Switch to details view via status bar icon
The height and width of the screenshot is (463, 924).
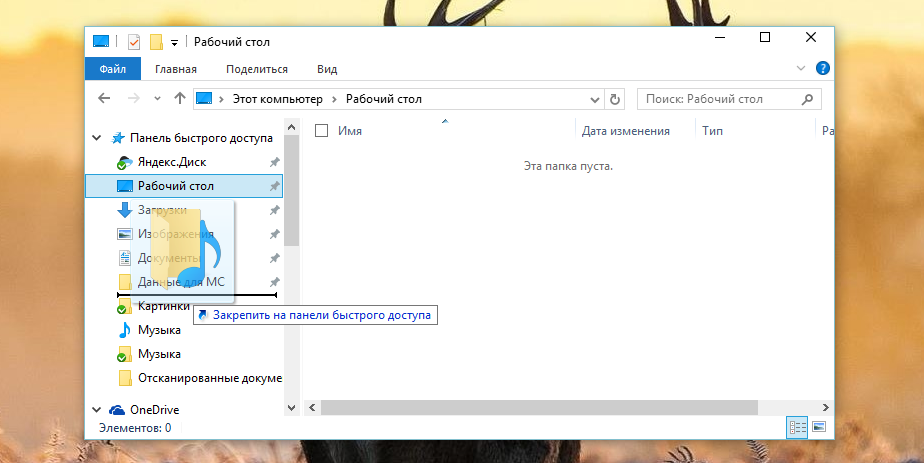(797, 427)
